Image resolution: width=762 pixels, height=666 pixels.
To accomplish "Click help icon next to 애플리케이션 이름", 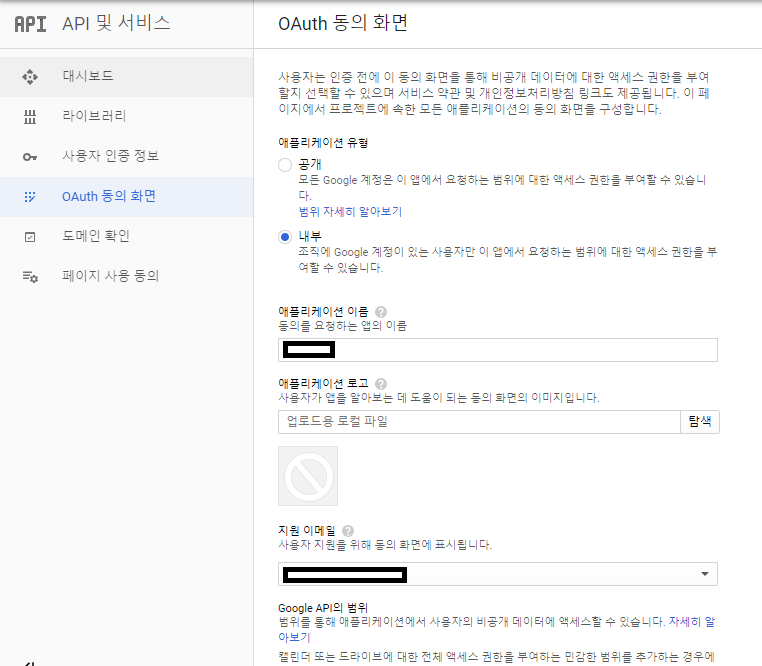I will (381, 312).
